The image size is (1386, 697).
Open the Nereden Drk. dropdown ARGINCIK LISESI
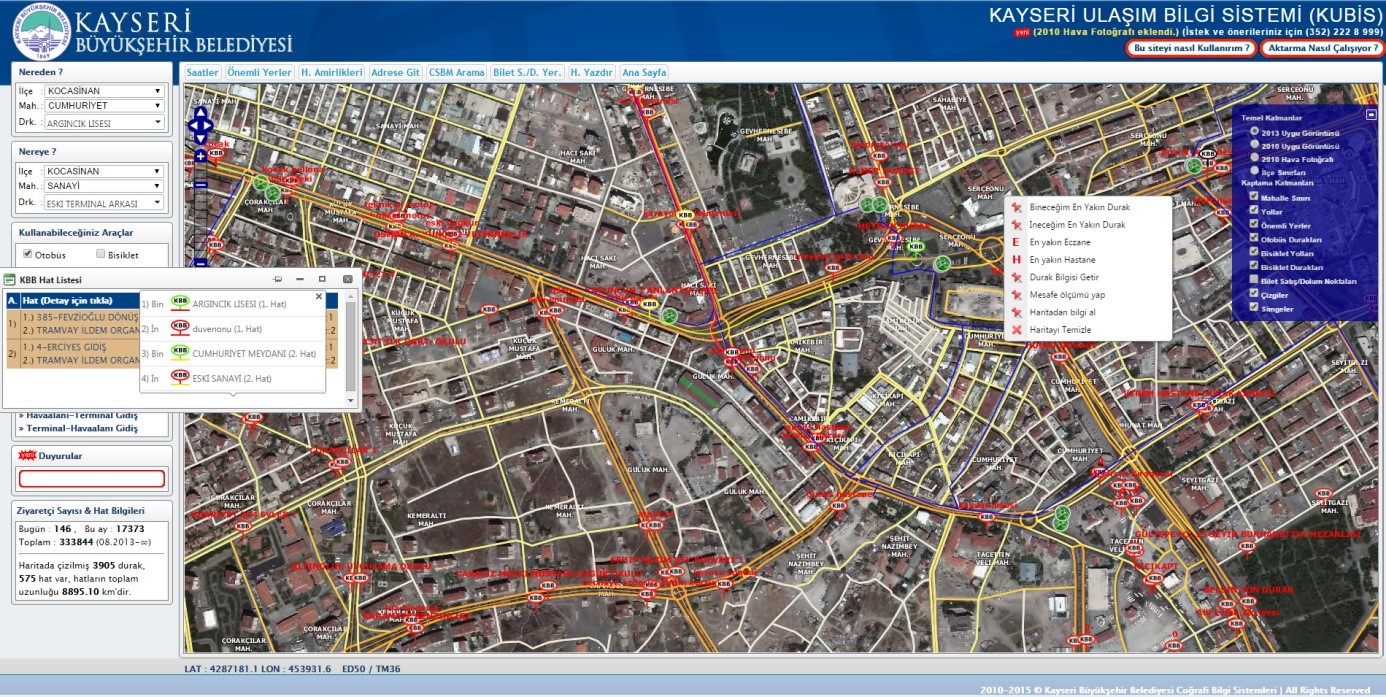(104, 123)
